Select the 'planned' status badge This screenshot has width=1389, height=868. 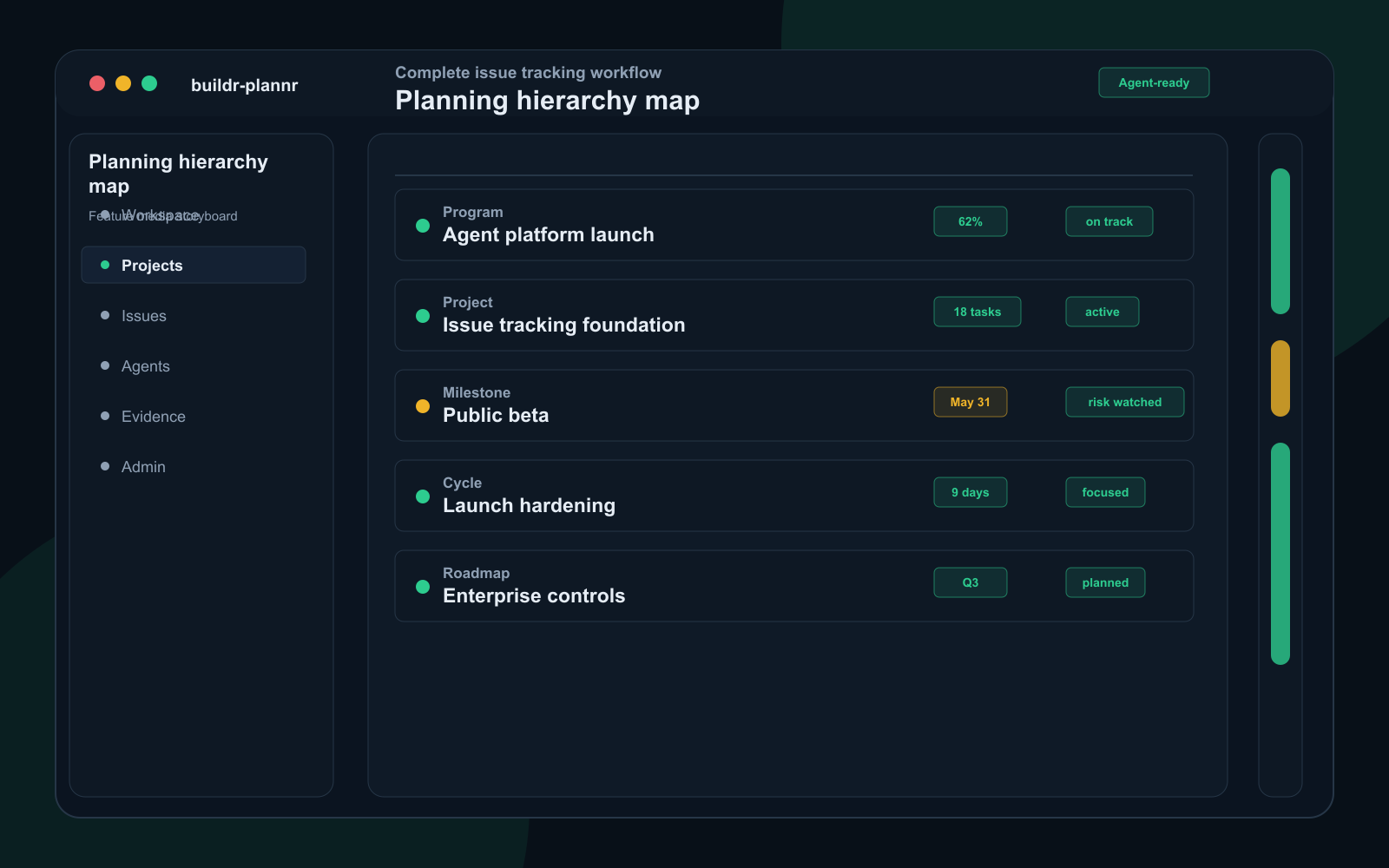tap(1105, 582)
